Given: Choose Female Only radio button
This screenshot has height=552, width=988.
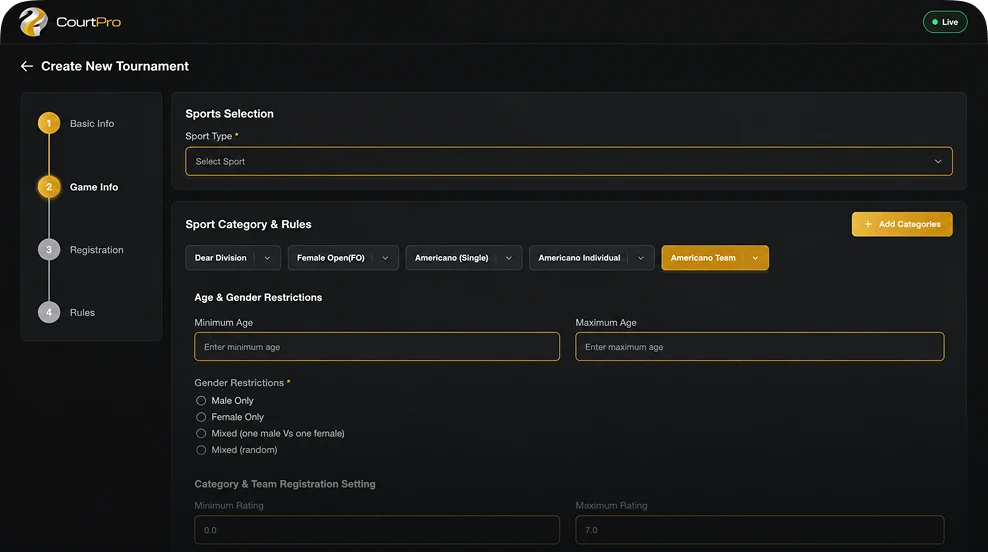Looking at the screenshot, I should click(x=201, y=417).
